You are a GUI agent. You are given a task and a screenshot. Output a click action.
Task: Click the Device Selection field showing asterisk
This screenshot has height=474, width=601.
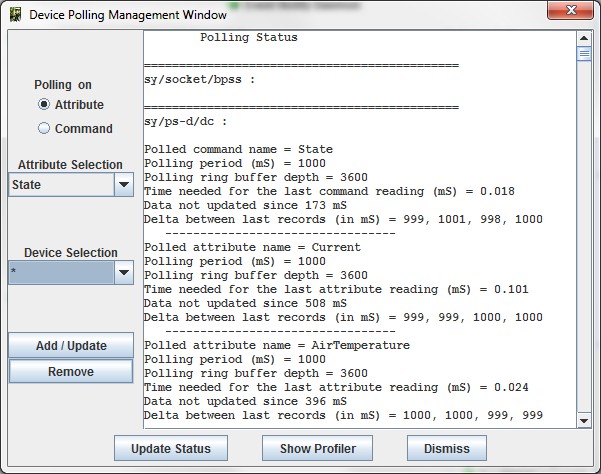tap(60, 272)
